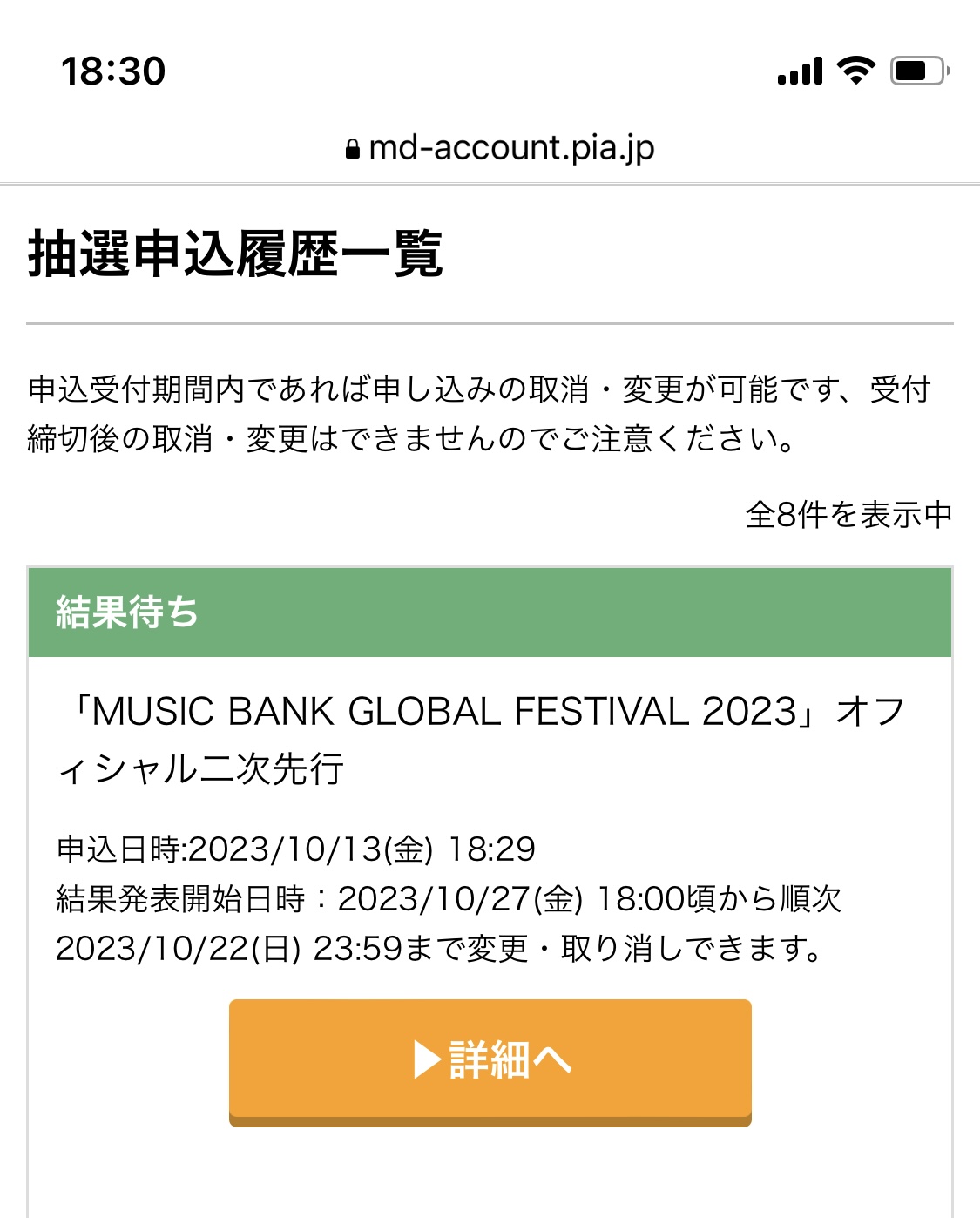
Task: Tap the 結果発表開始日時 2023/10/27 line
Action: 449,899
